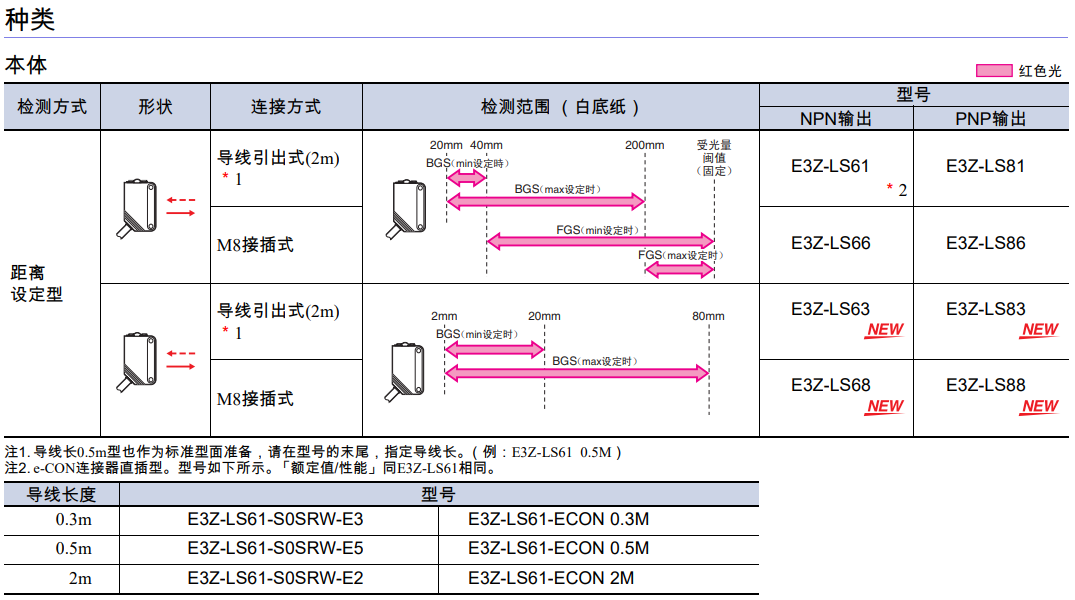This screenshot has width=1075, height=600.
Task: Select model number E3Z-LS61
Action: tap(830, 166)
